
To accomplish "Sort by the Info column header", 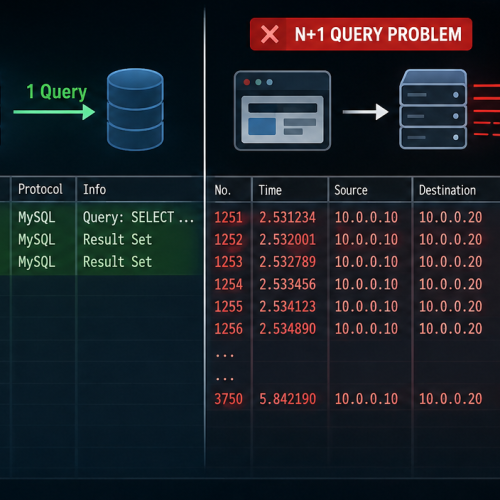I will coord(95,189).
